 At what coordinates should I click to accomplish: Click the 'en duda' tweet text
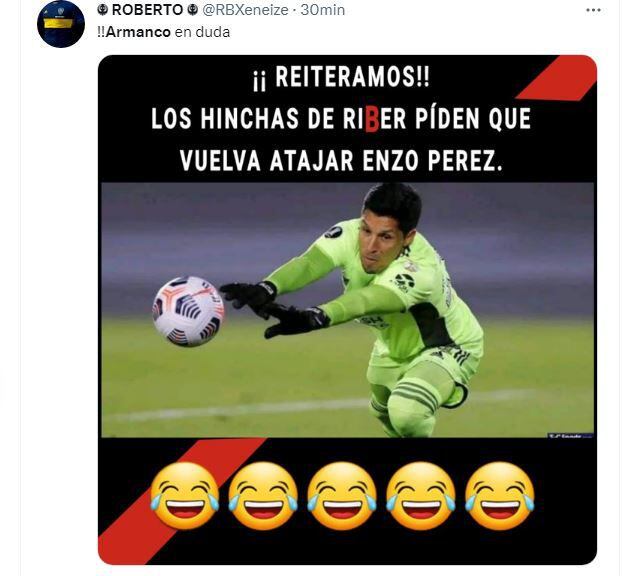pyautogui.click(x=202, y=32)
